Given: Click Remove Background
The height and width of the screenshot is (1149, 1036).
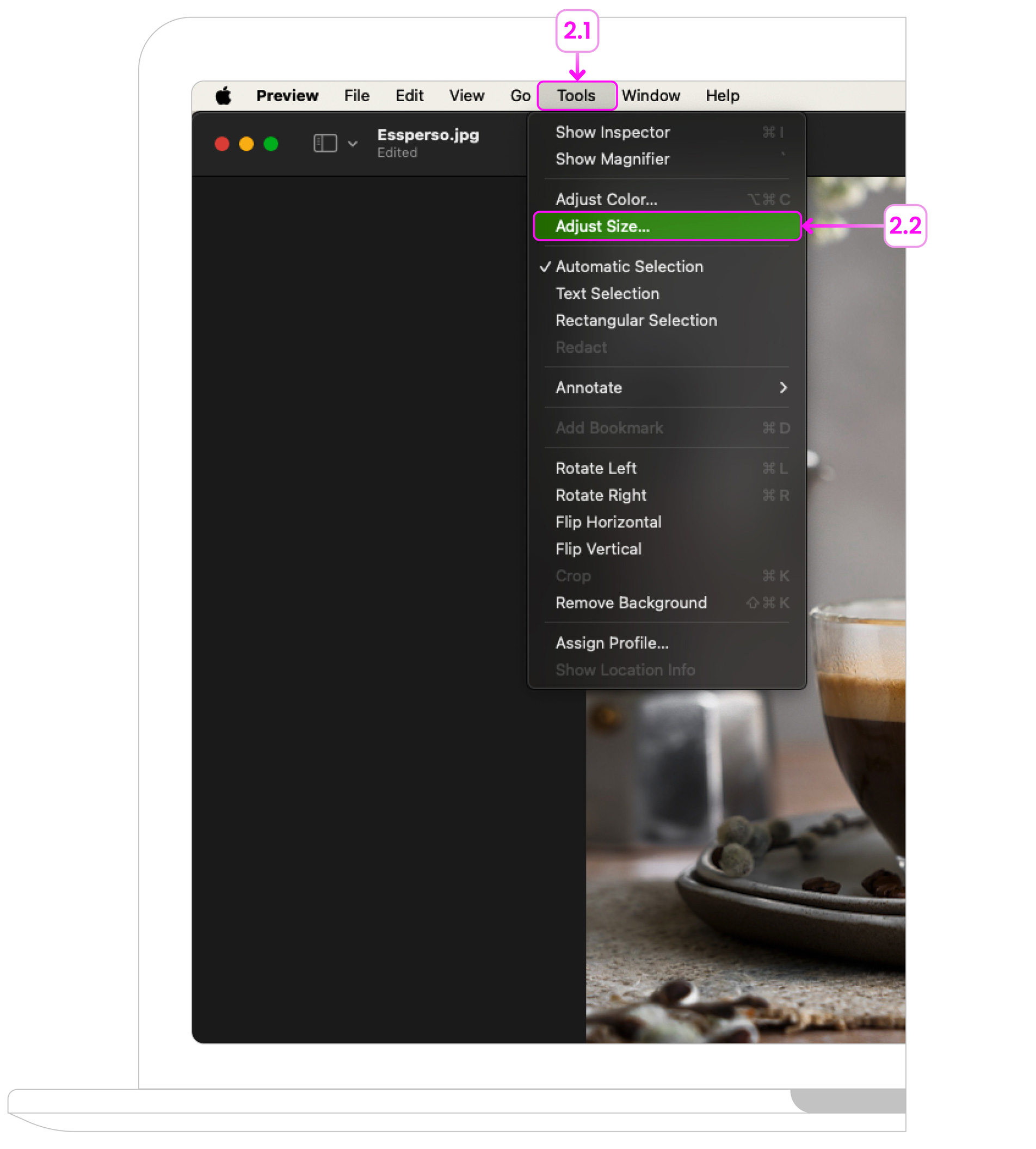Looking at the screenshot, I should coord(631,603).
